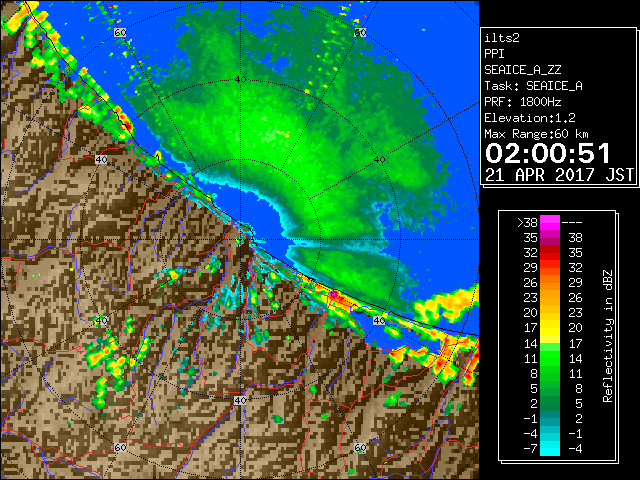Image resolution: width=640 pixels, height=480 pixels.
Task: Click the '40' ring label southeast near the coast
Action: pyautogui.click(x=379, y=321)
